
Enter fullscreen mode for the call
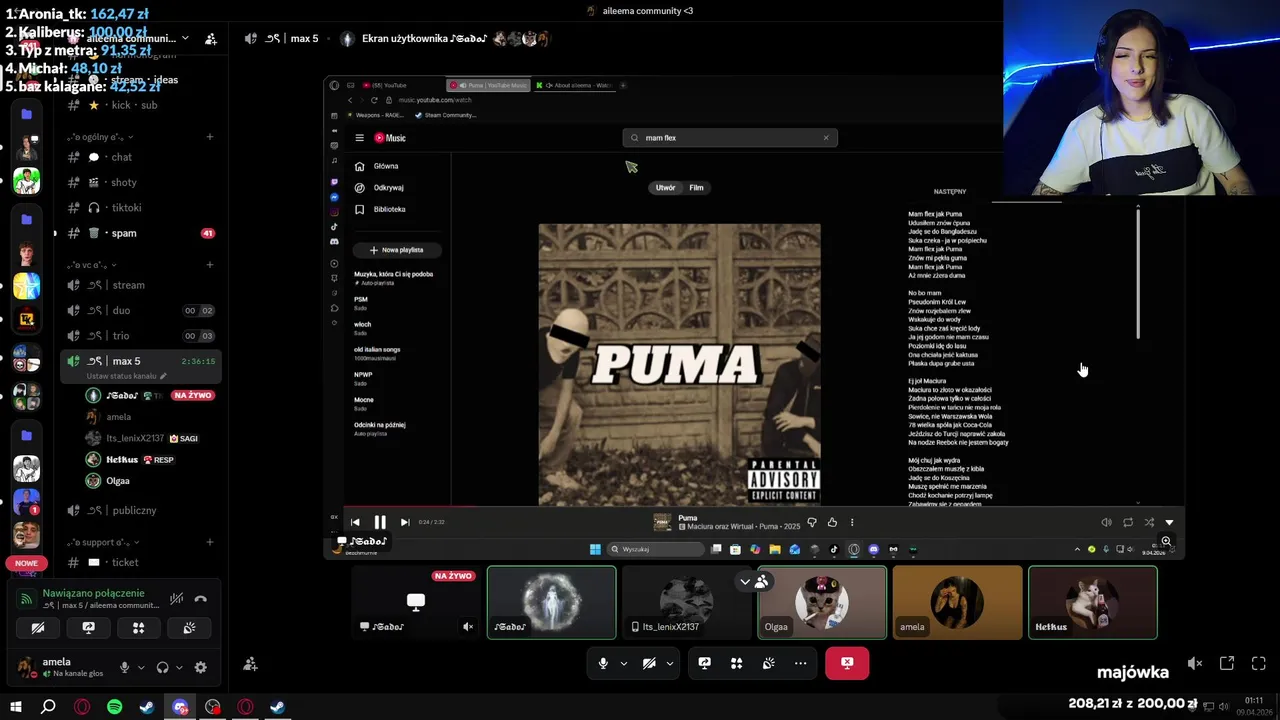click(1259, 663)
